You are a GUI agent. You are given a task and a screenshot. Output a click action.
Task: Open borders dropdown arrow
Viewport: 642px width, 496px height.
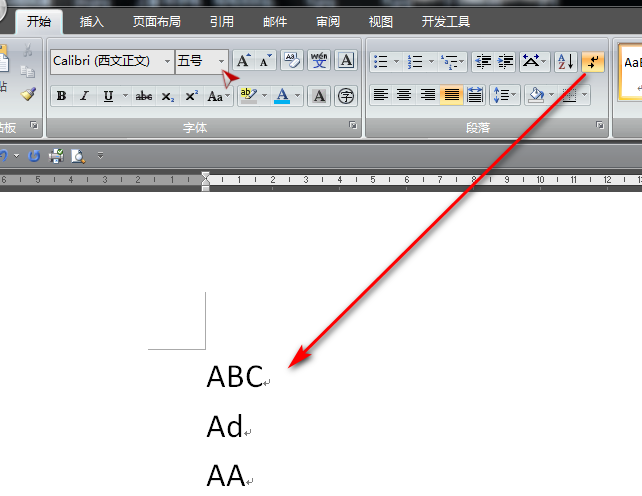tap(585, 95)
